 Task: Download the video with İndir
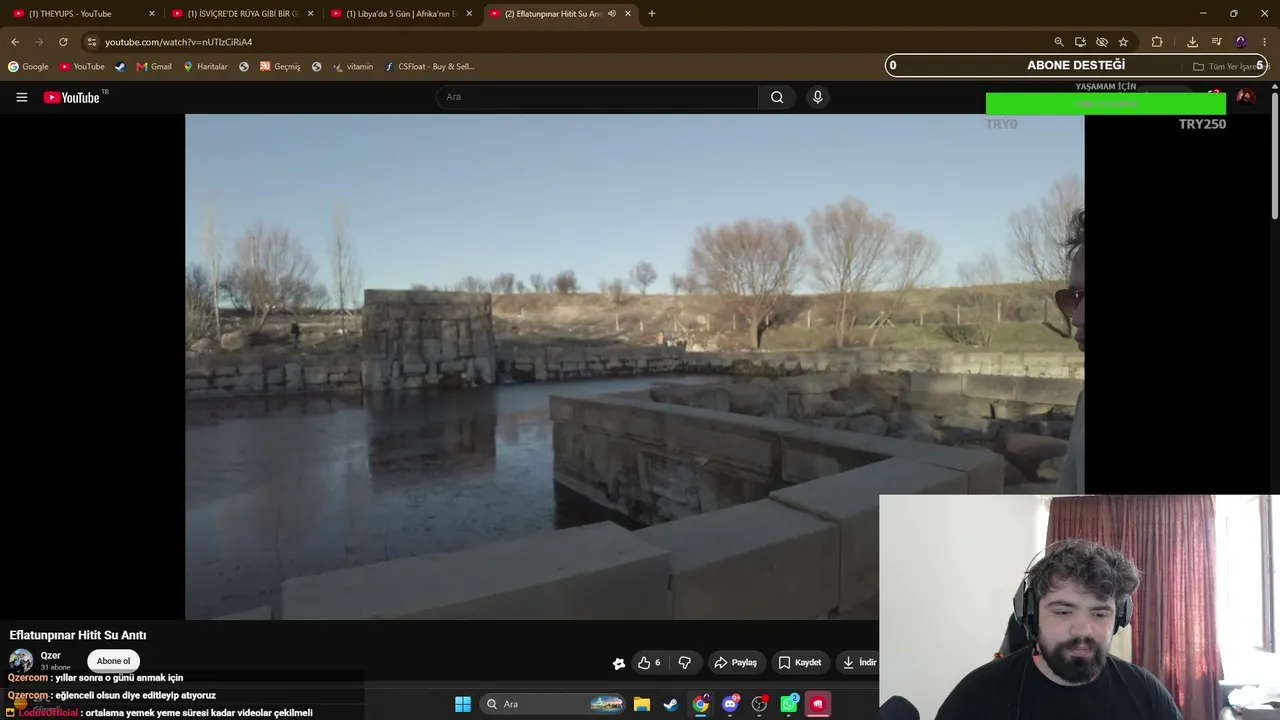tap(859, 662)
